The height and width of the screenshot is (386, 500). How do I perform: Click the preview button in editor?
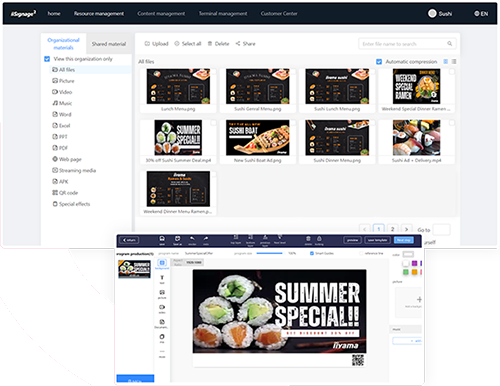click(353, 240)
